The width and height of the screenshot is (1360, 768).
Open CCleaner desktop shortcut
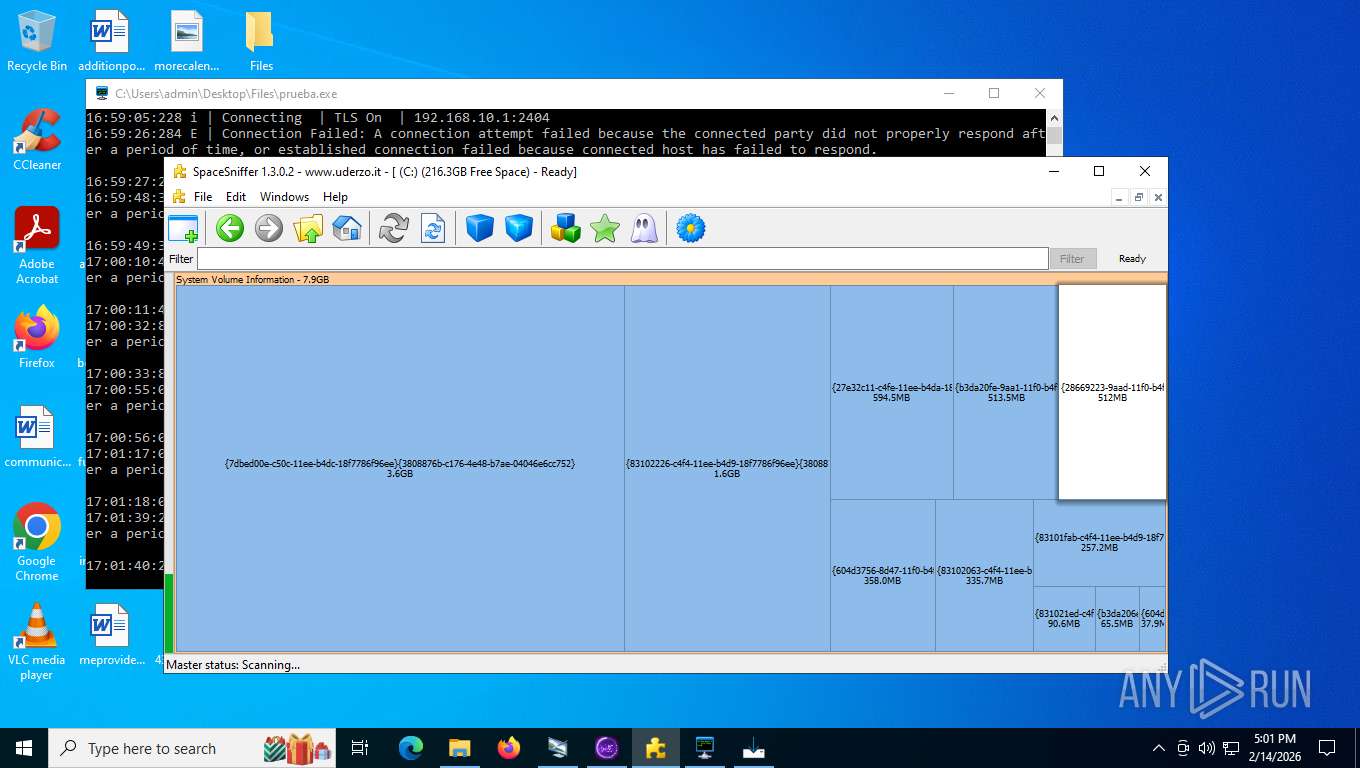pos(37,140)
